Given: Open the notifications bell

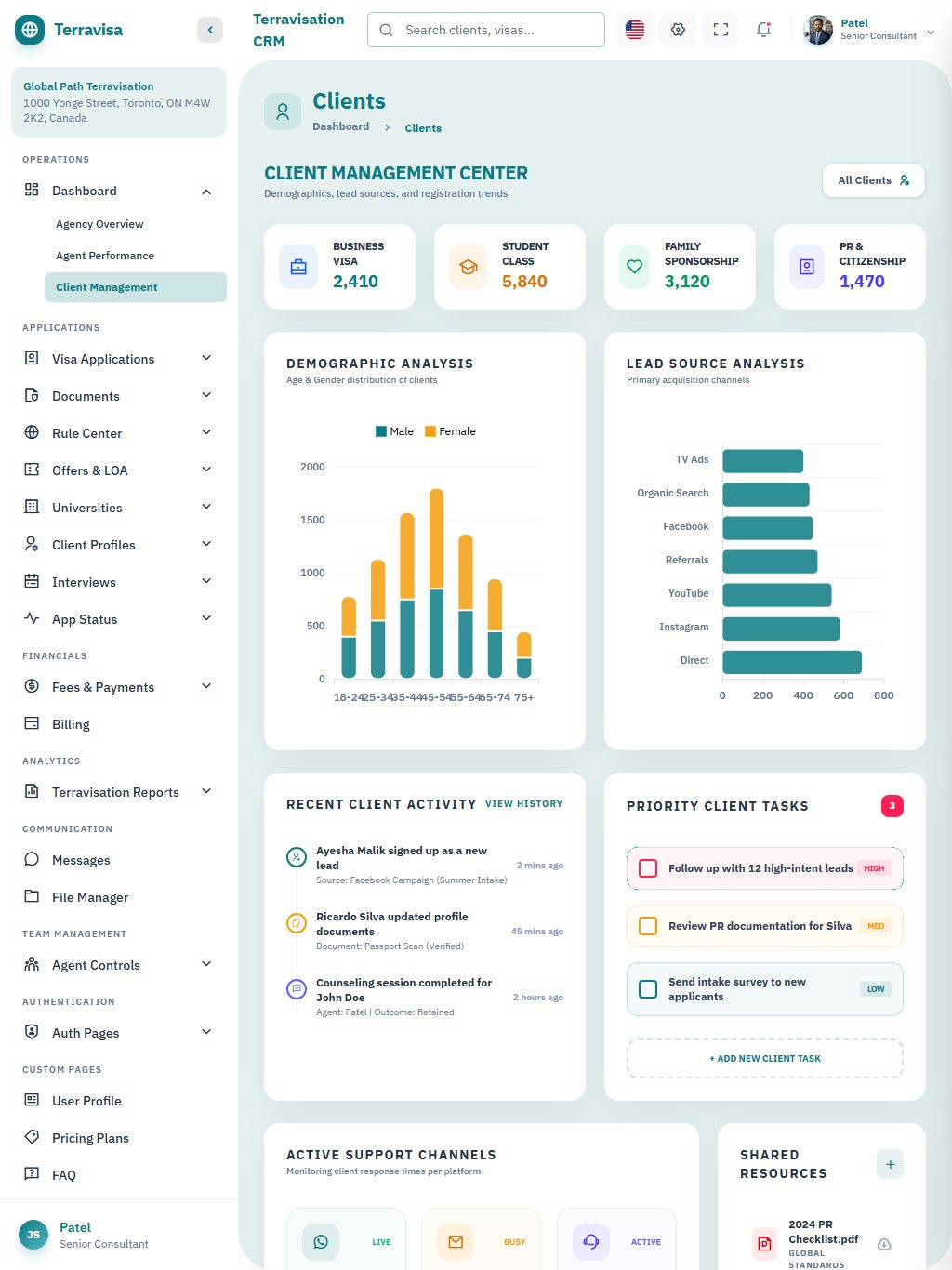Looking at the screenshot, I should tap(763, 30).
